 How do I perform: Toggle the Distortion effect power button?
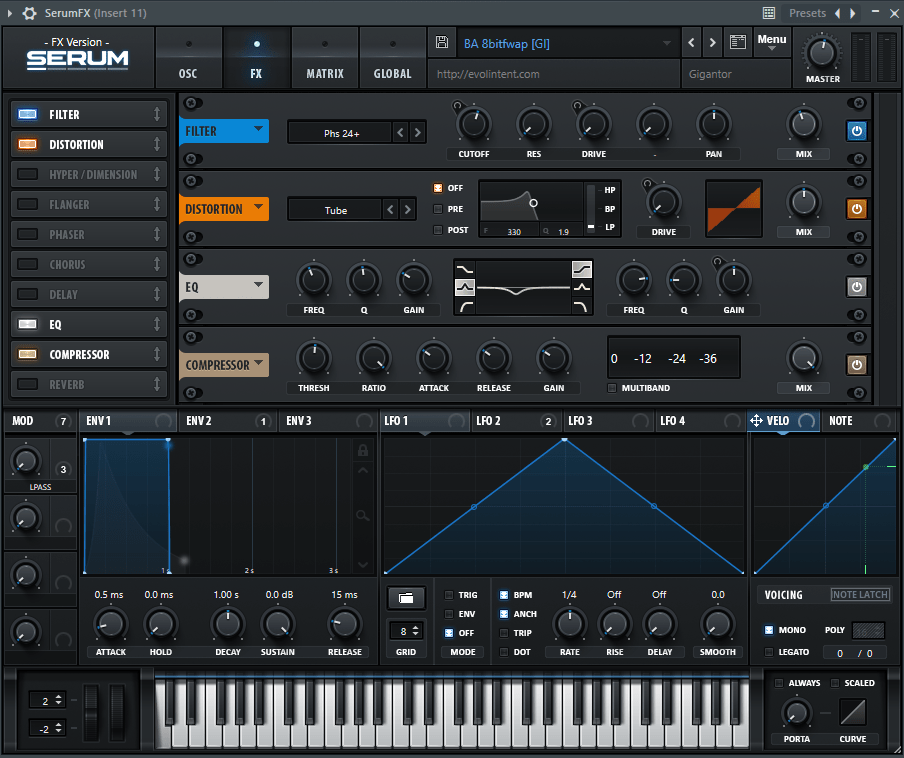pyautogui.click(x=857, y=209)
